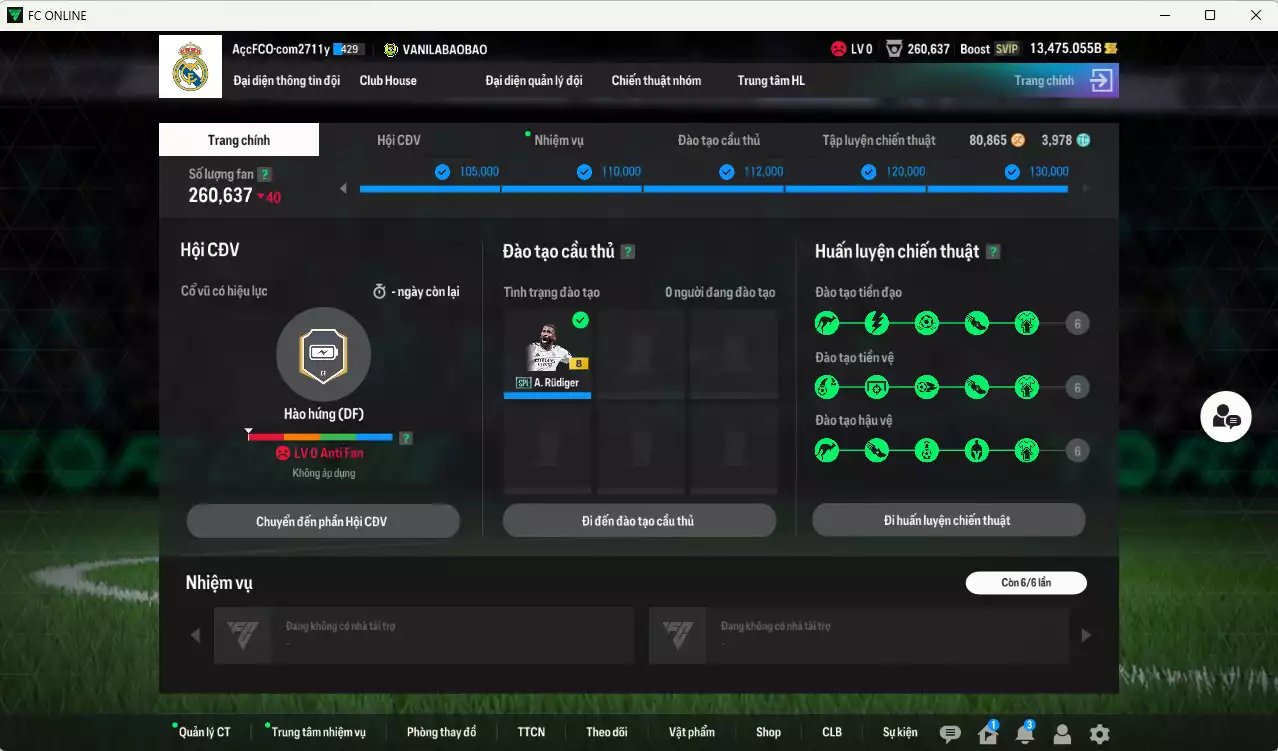
Task: Select the goal-target training node for midfielders
Action: click(877, 387)
